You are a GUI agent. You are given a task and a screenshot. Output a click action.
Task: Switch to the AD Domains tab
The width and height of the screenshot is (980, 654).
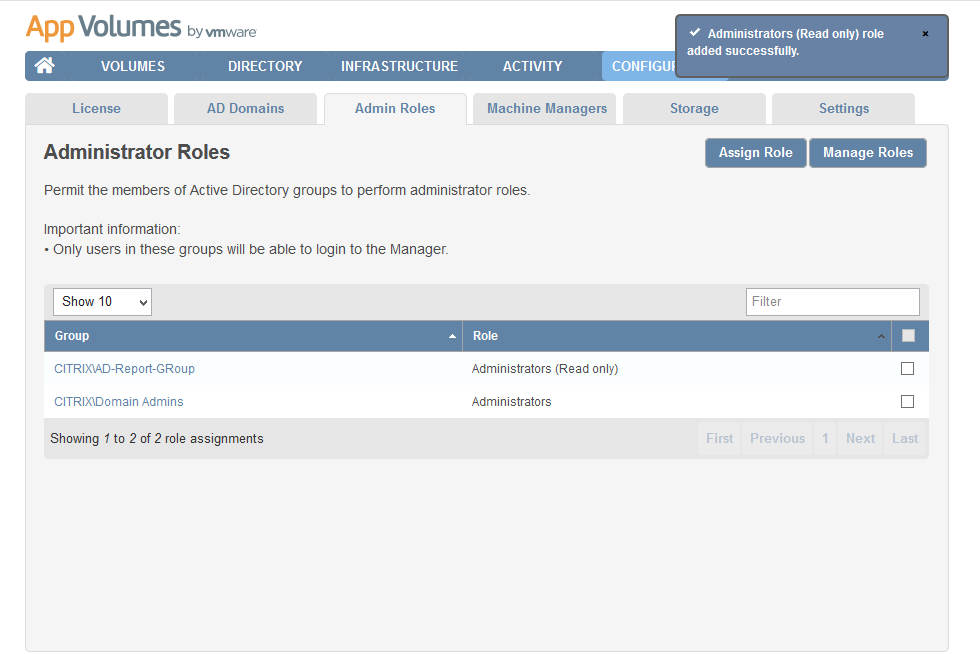246,109
